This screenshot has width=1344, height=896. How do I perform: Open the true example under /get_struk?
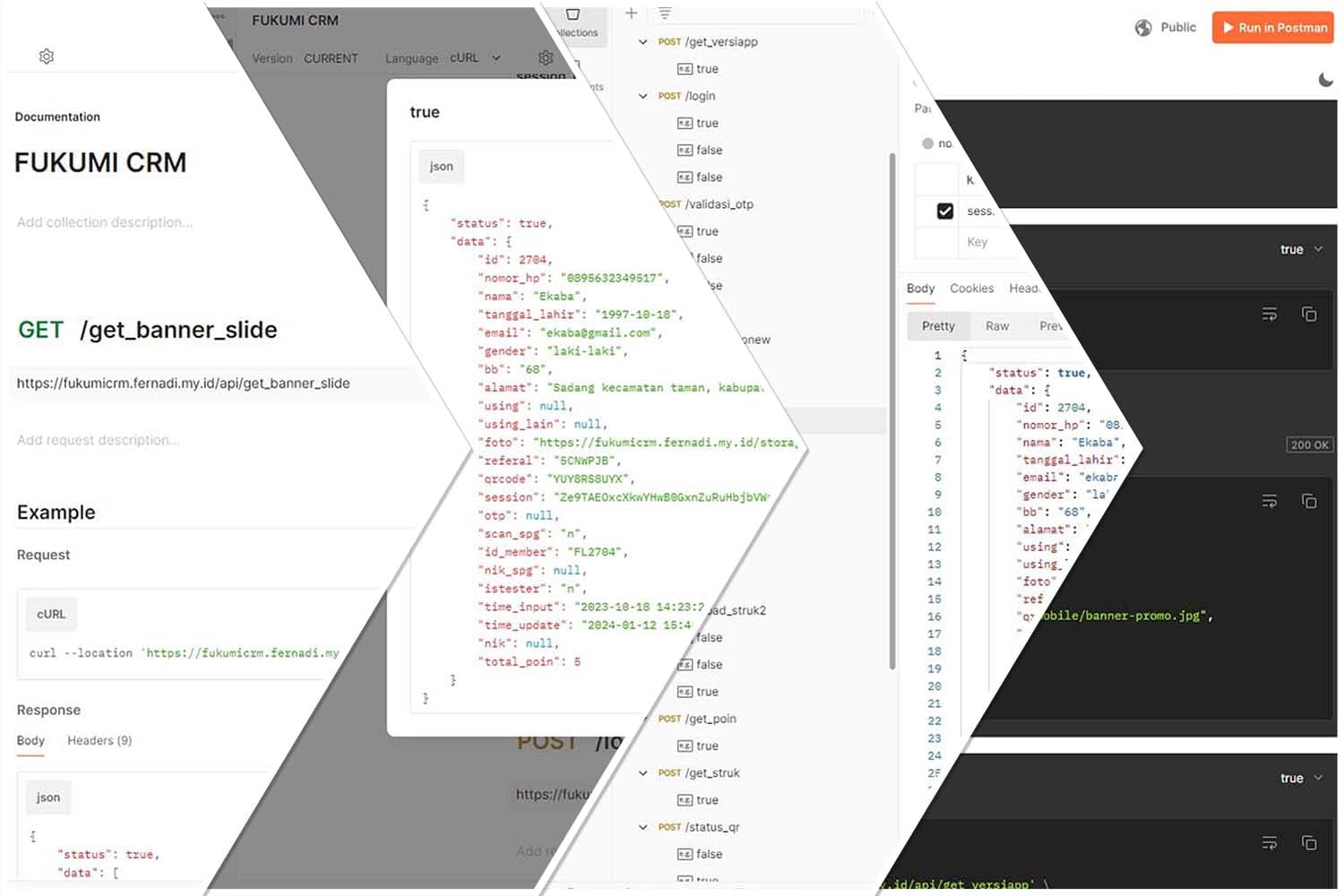tap(698, 800)
